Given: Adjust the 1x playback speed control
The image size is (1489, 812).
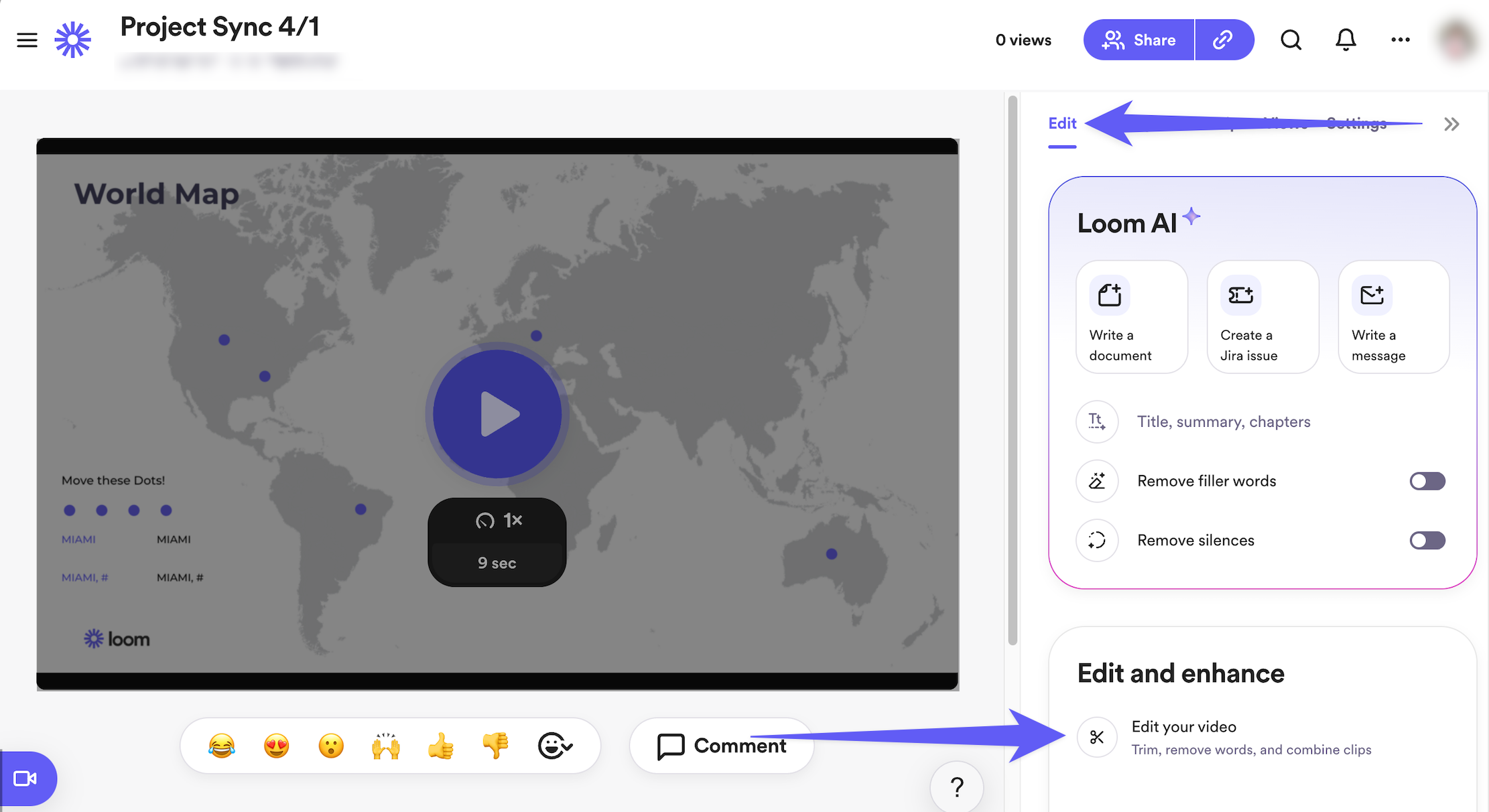Looking at the screenshot, I should tap(497, 520).
